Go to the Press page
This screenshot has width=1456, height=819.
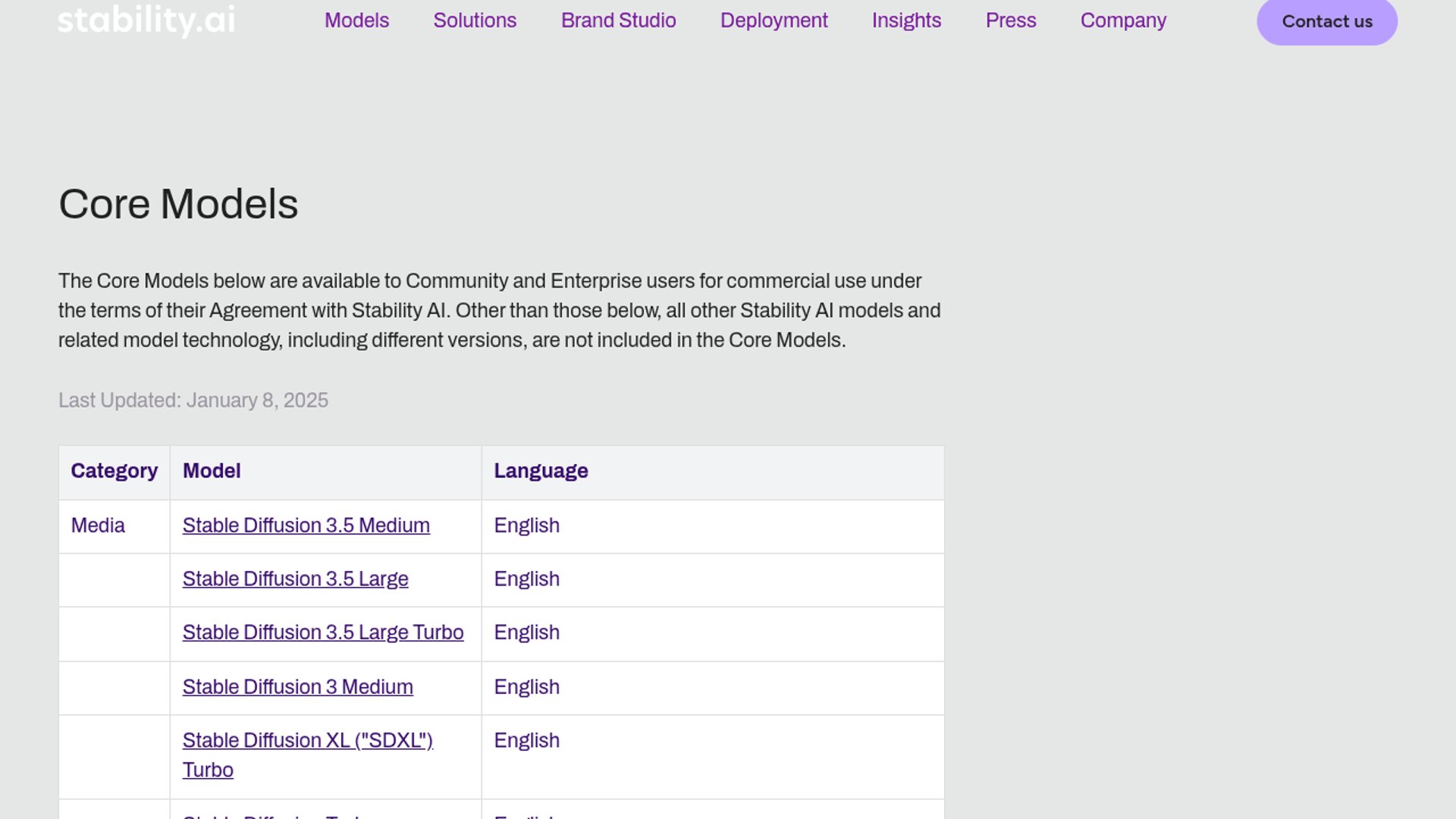click(1010, 20)
